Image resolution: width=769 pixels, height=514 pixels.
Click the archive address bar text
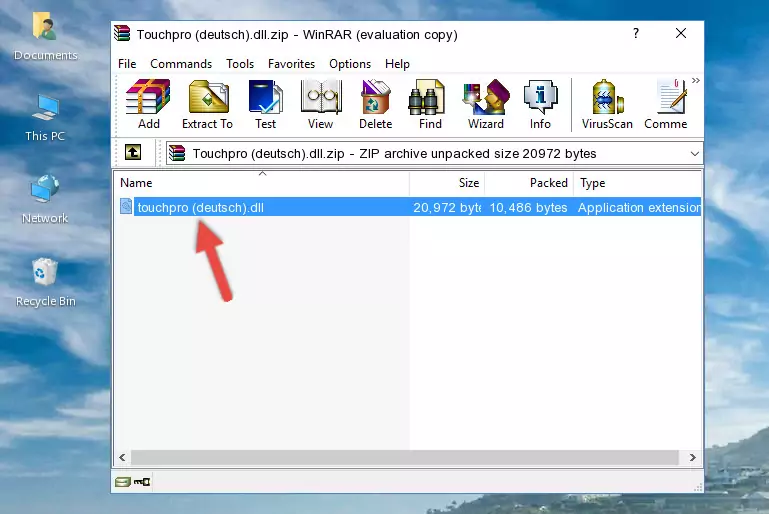[394, 154]
